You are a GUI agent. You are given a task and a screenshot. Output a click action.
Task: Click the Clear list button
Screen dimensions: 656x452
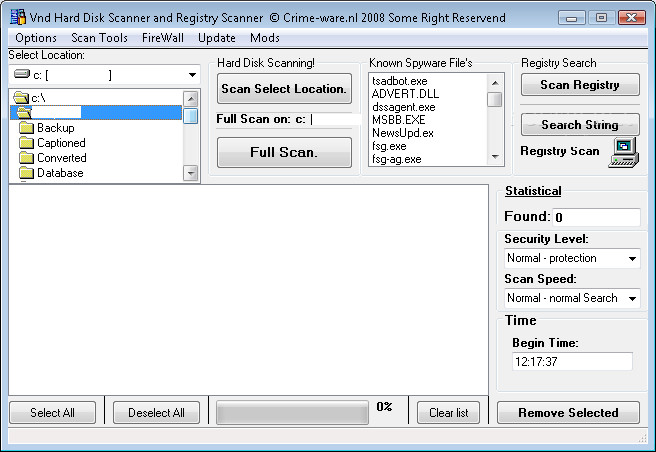(448, 413)
